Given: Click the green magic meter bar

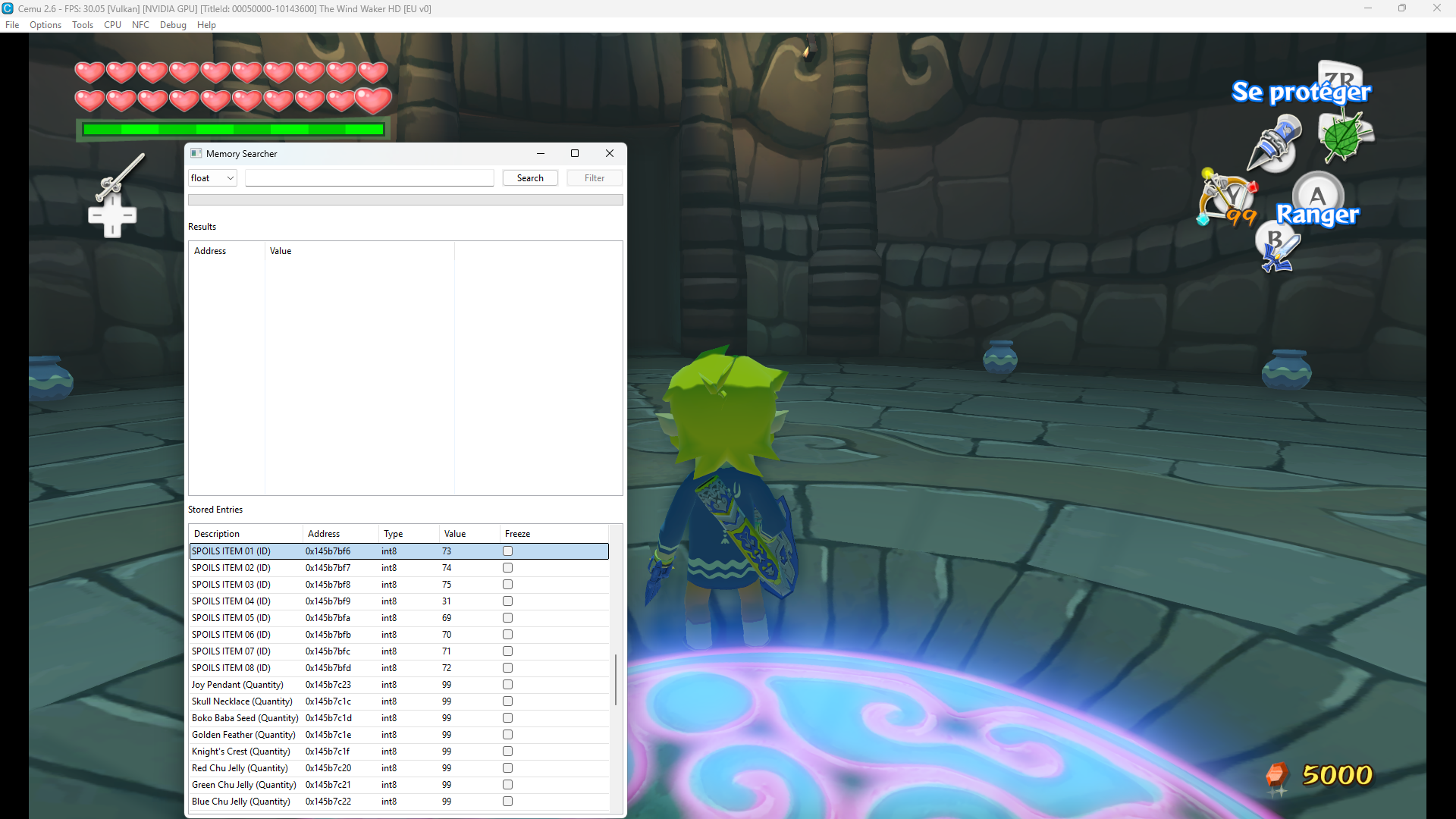Looking at the screenshot, I should (x=234, y=130).
